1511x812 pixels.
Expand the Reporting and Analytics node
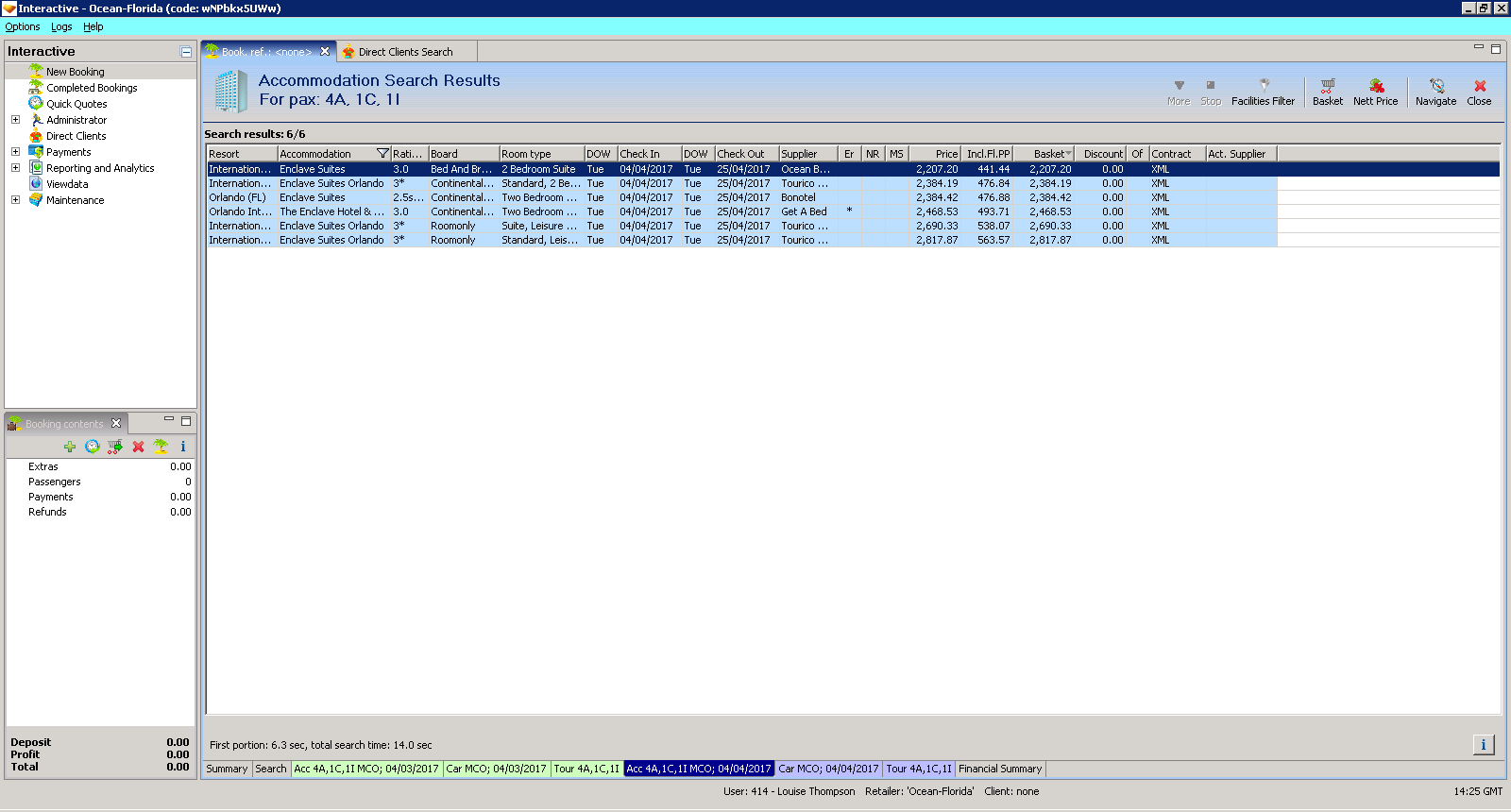(x=15, y=168)
